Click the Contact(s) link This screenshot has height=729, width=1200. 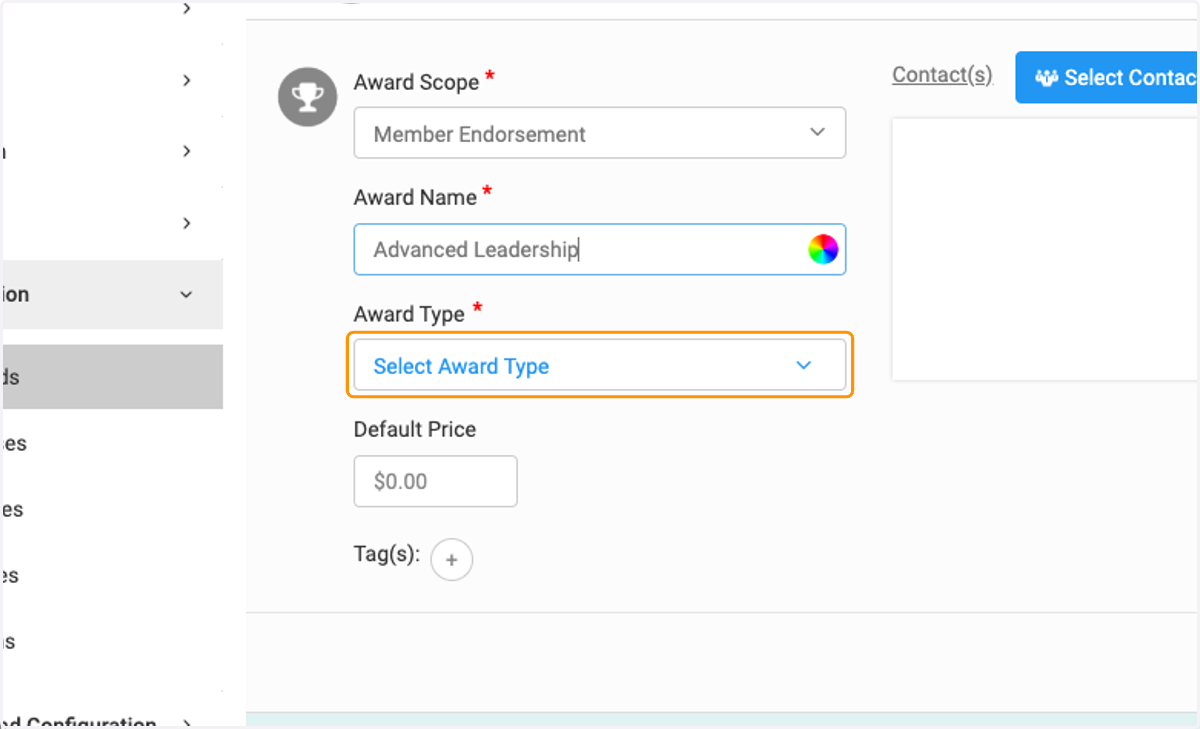click(942, 75)
